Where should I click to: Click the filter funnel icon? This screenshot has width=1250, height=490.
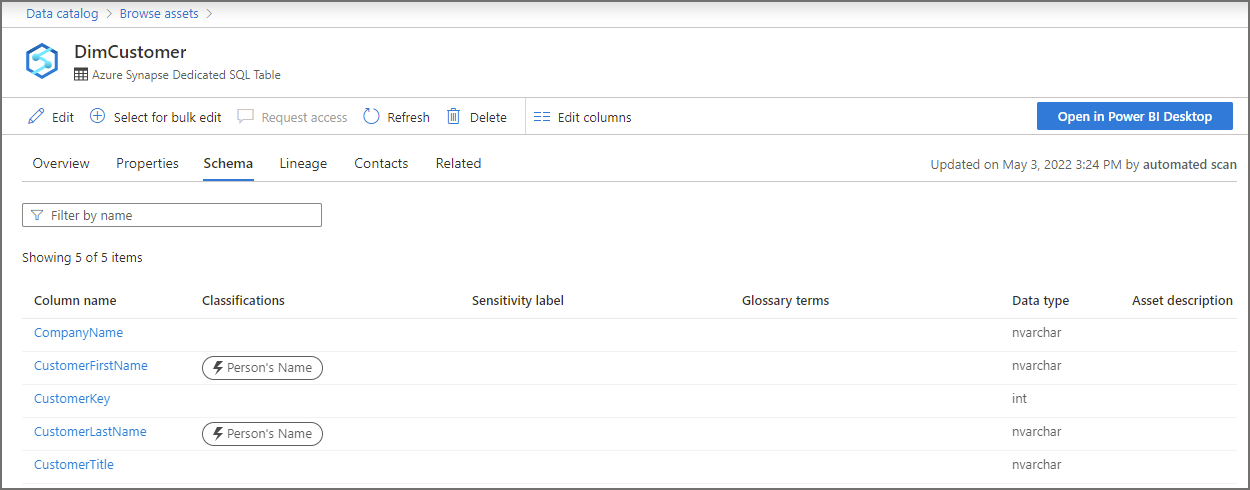coord(37,215)
